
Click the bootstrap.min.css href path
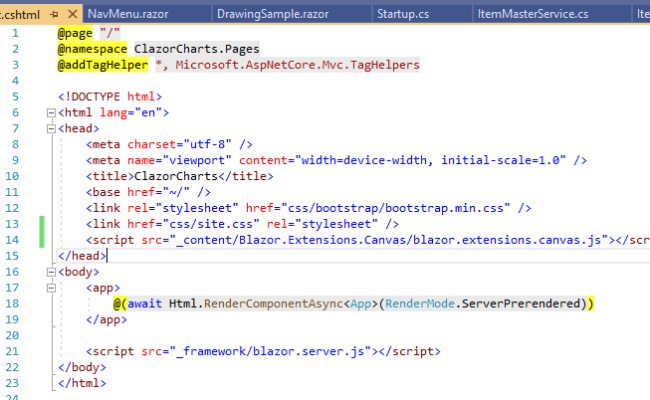[395, 208]
